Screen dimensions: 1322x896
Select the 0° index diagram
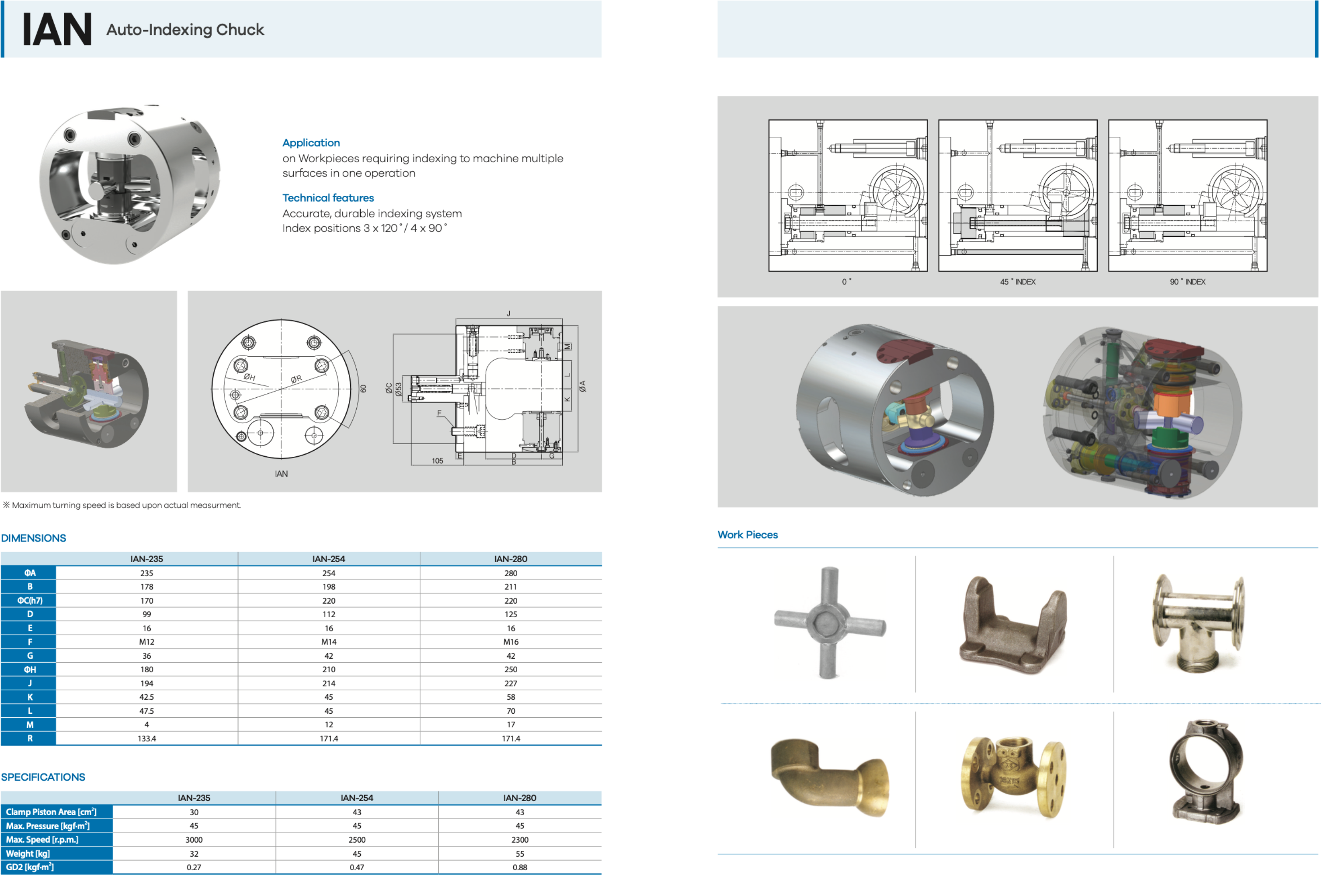click(848, 195)
